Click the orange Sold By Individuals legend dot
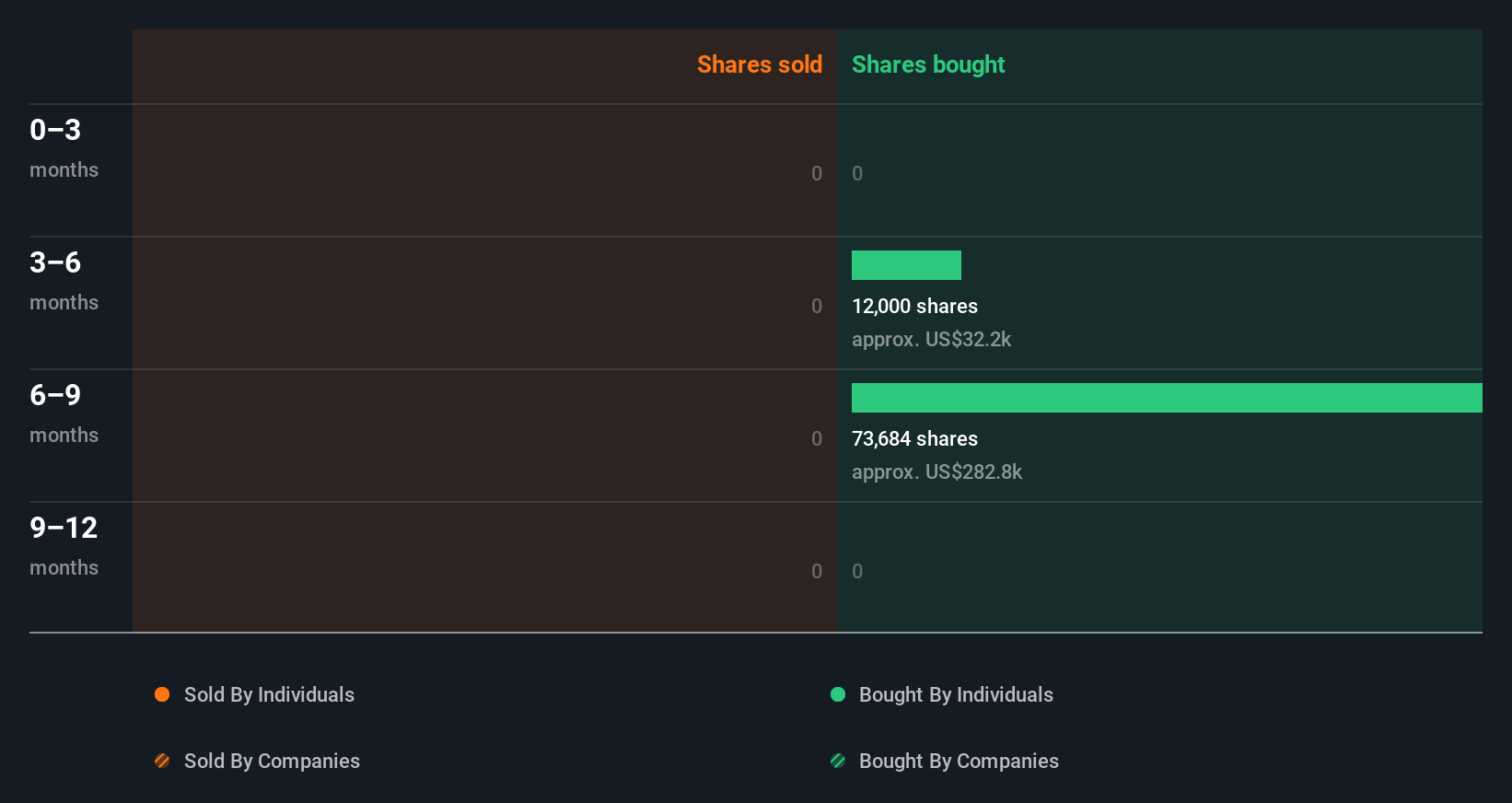Image resolution: width=1512 pixels, height=803 pixels. click(162, 694)
